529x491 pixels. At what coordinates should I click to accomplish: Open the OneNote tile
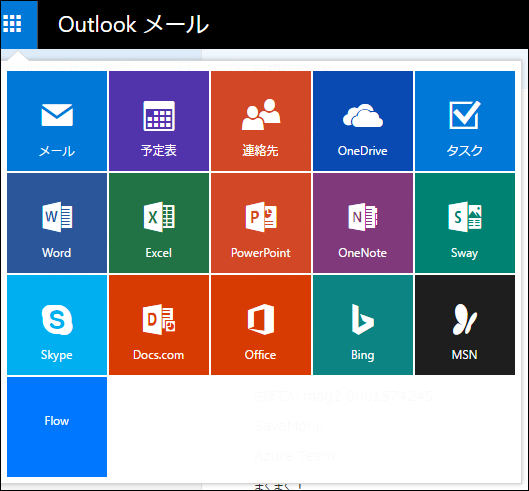pyautogui.click(x=363, y=223)
